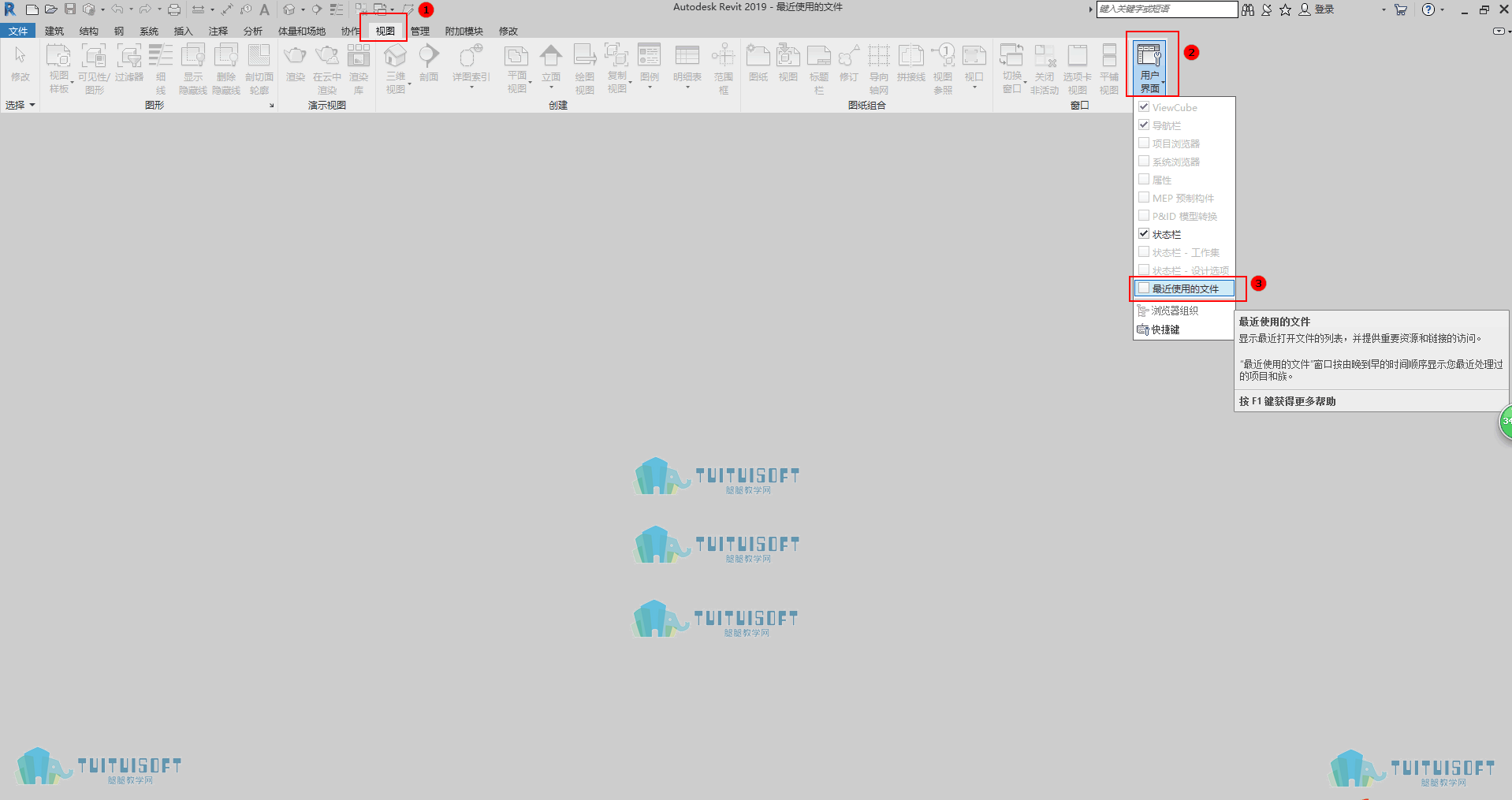Toggle the 状态栏 - 工作集 checkbox
The width and height of the screenshot is (1512, 800).
pyautogui.click(x=1144, y=251)
